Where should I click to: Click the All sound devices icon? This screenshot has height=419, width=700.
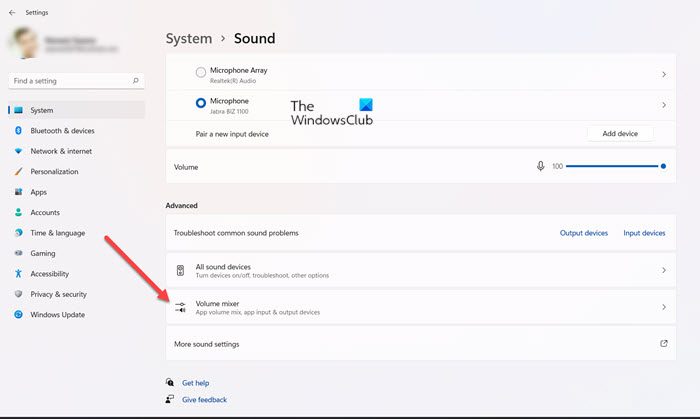pos(180,270)
